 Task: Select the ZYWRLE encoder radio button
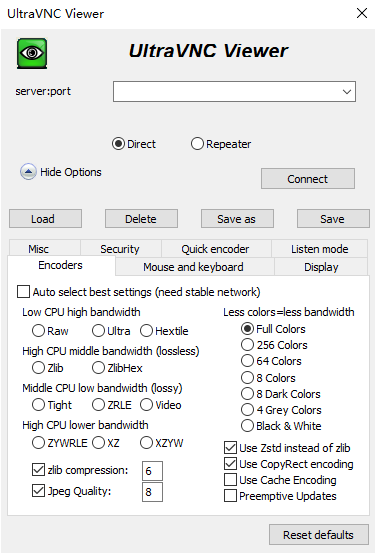(x=38, y=443)
